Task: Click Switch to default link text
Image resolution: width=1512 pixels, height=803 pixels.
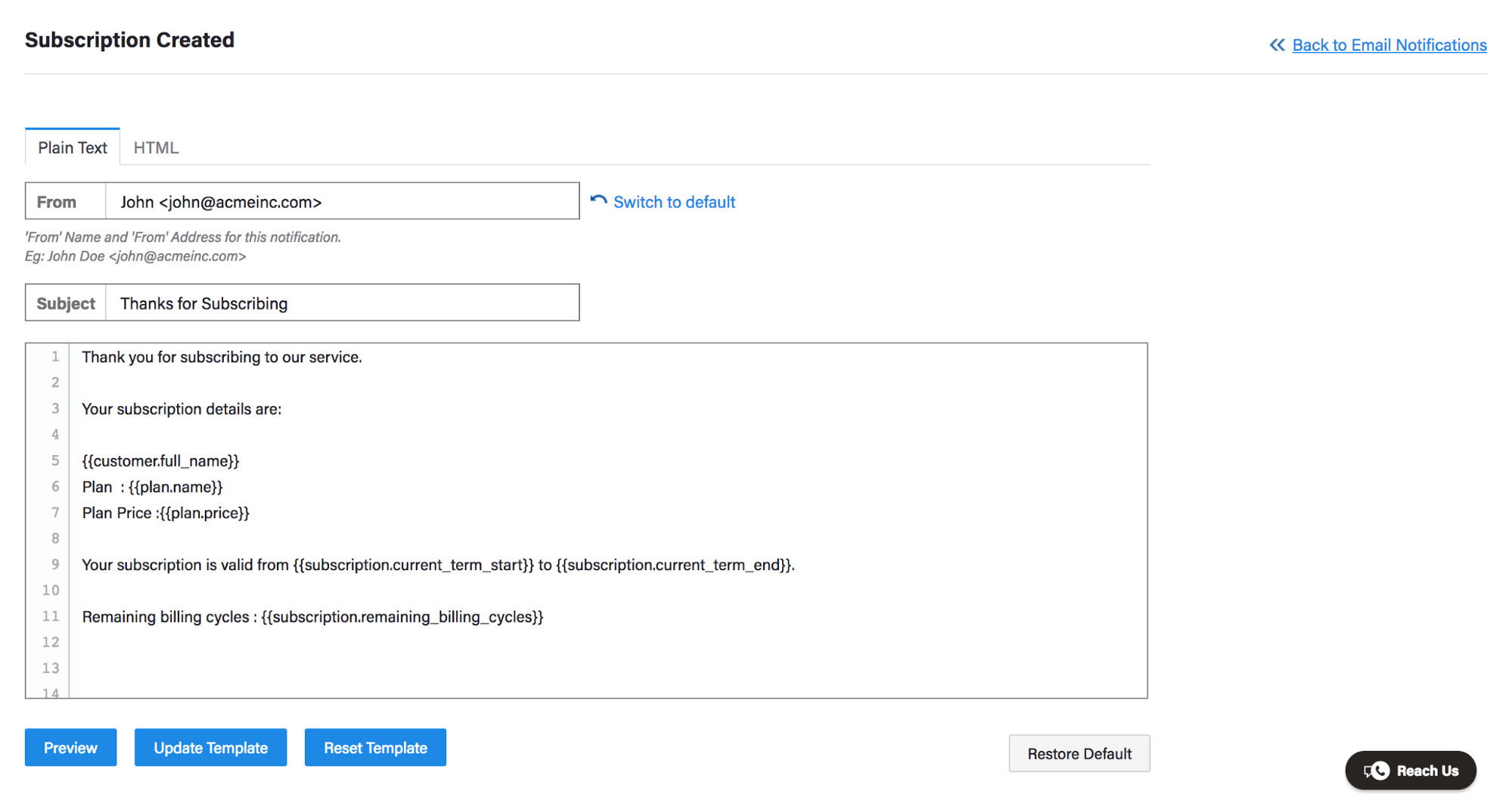Action: (674, 202)
